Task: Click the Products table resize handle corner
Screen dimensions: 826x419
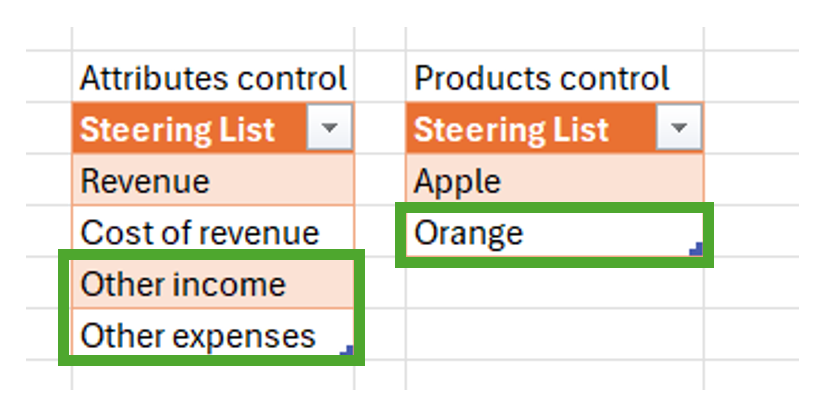Action: (x=696, y=249)
